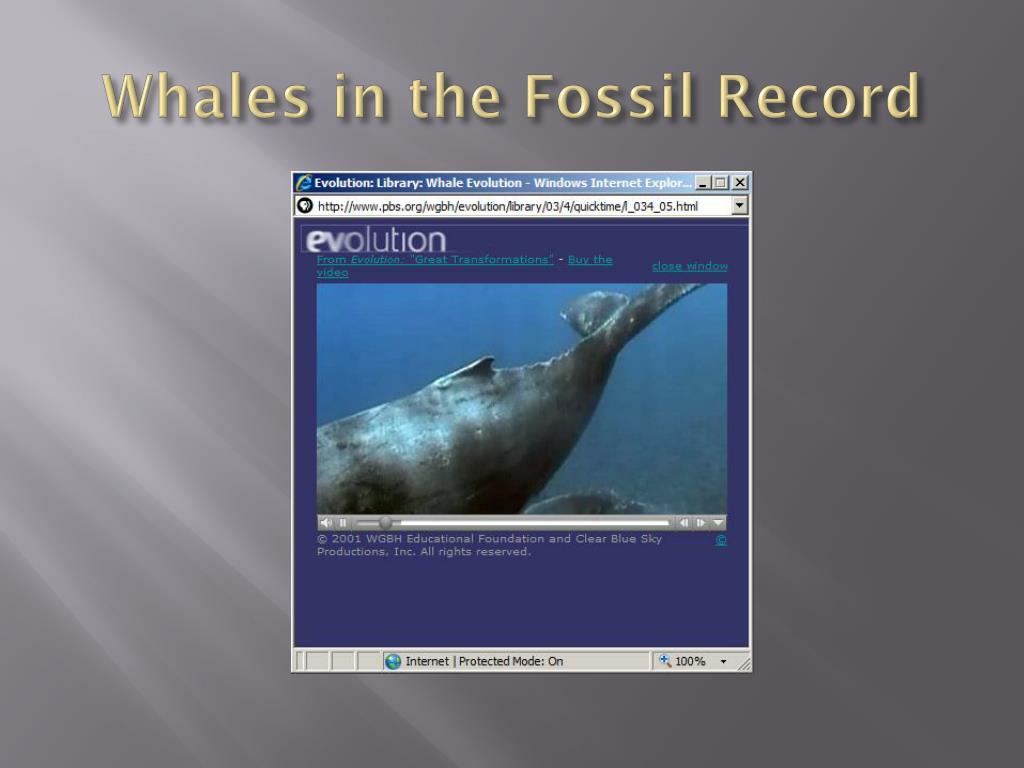The height and width of the screenshot is (768, 1024).
Task: Minimize the Internet Explorer window
Action: (x=703, y=183)
